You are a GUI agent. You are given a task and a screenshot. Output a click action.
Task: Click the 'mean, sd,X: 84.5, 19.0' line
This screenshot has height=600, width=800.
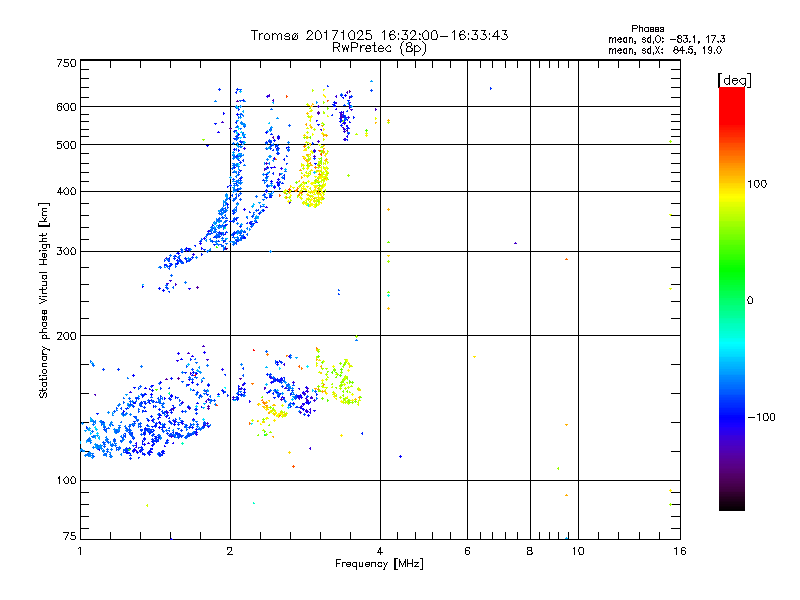click(665, 50)
